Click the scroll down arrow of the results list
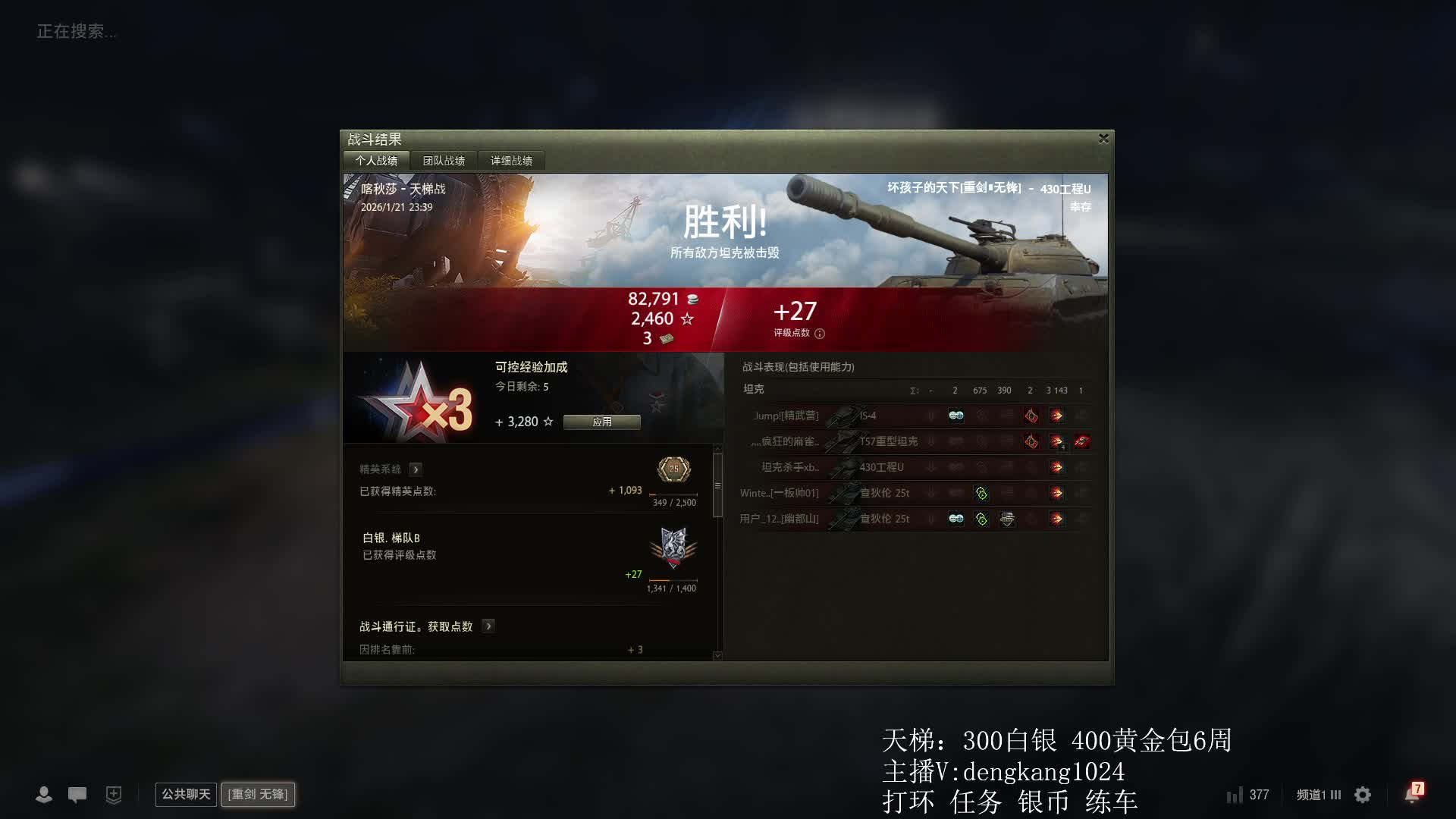Viewport: 1456px width, 819px height. pyautogui.click(x=717, y=656)
